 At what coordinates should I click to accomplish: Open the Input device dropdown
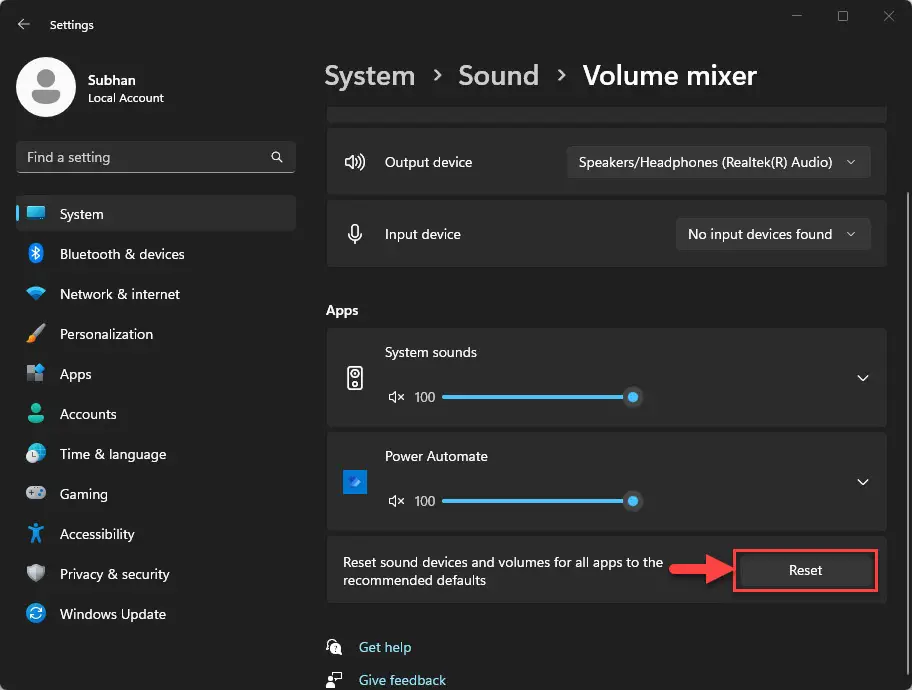[x=773, y=234]
